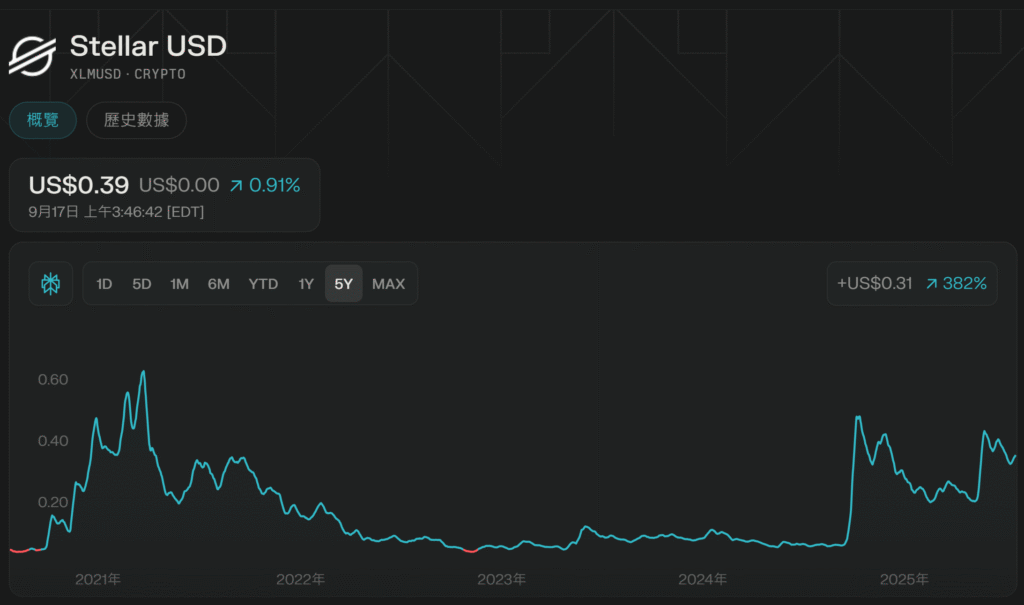This screenshot has width=1024, height=605.
Task: Click the Stellar USD title
Action: [x=148, y=45]
